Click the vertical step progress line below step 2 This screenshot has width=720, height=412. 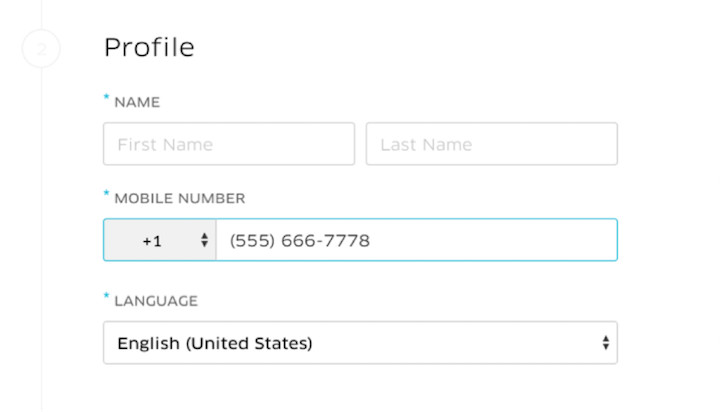[41, 239]
